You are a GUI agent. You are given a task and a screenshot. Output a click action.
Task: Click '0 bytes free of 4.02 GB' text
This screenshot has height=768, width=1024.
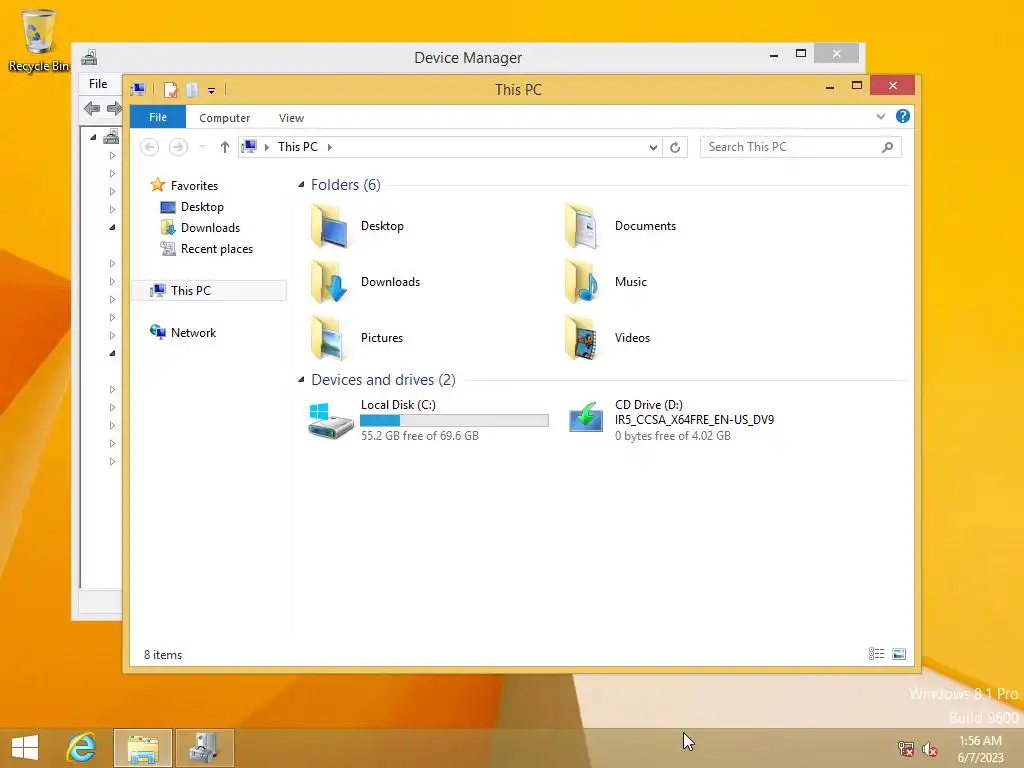point(673,436)
